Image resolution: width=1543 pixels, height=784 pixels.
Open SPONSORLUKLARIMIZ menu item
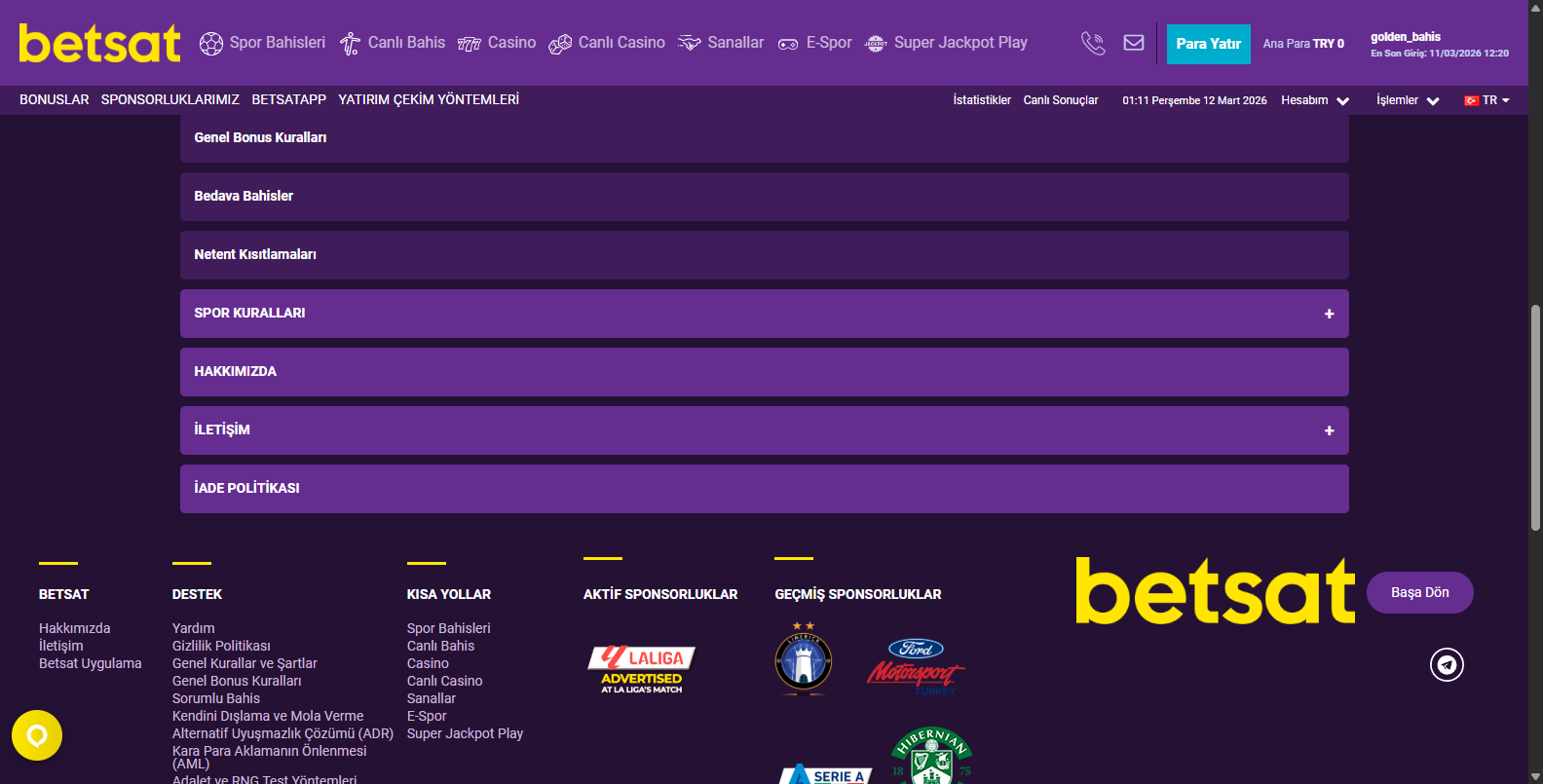point(170,99)
